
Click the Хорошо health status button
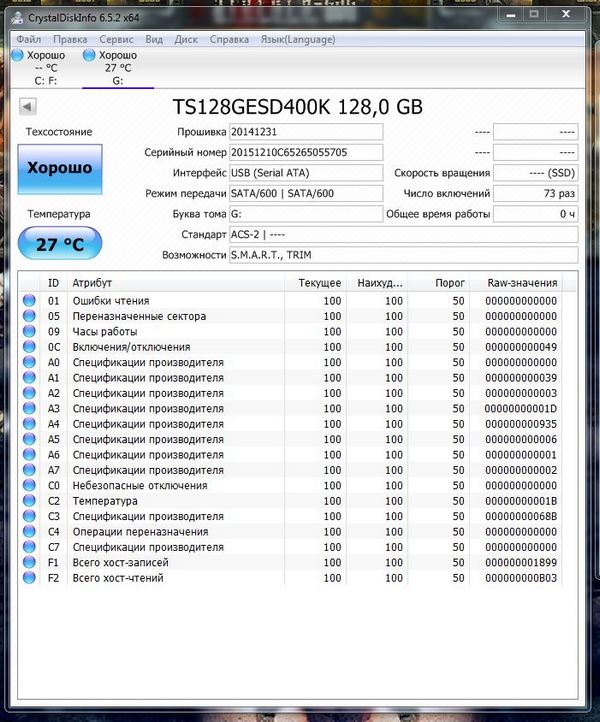pyautogui.click(x=59, y=168)
